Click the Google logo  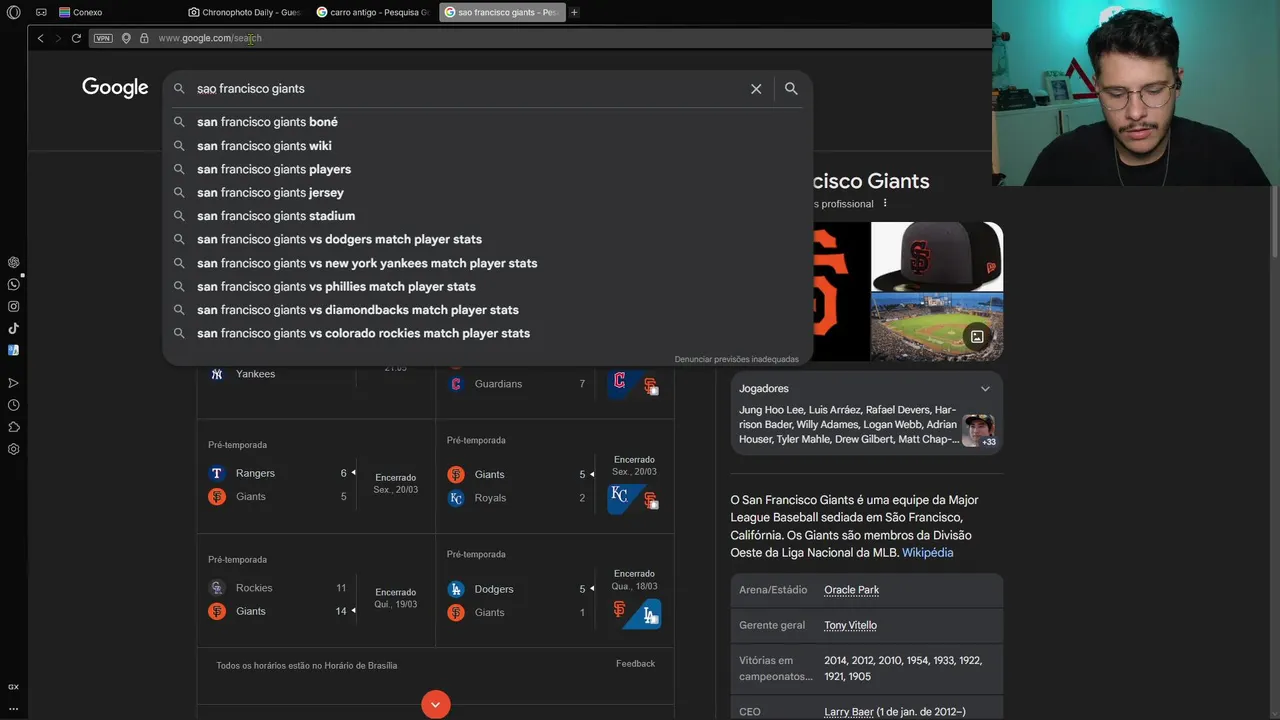click(115, 88)
